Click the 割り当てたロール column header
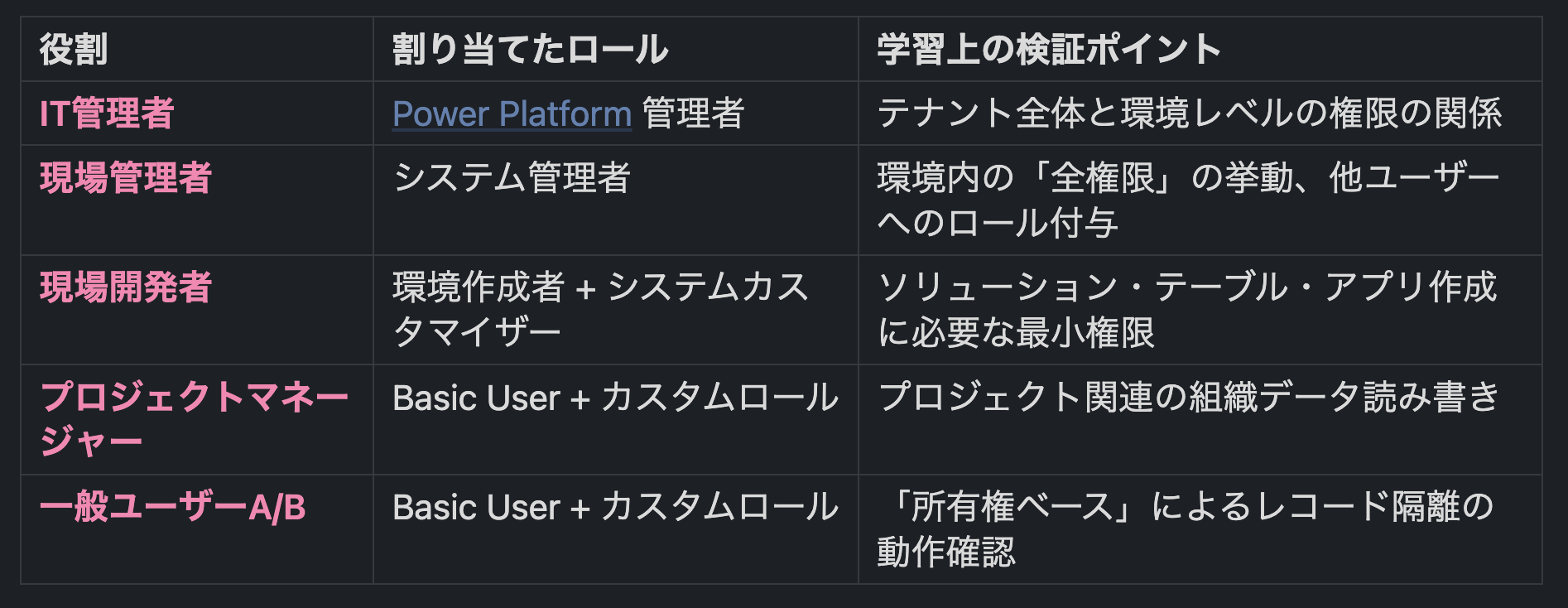The width and height of the screenshot is (1568, 608). (530, 49)
